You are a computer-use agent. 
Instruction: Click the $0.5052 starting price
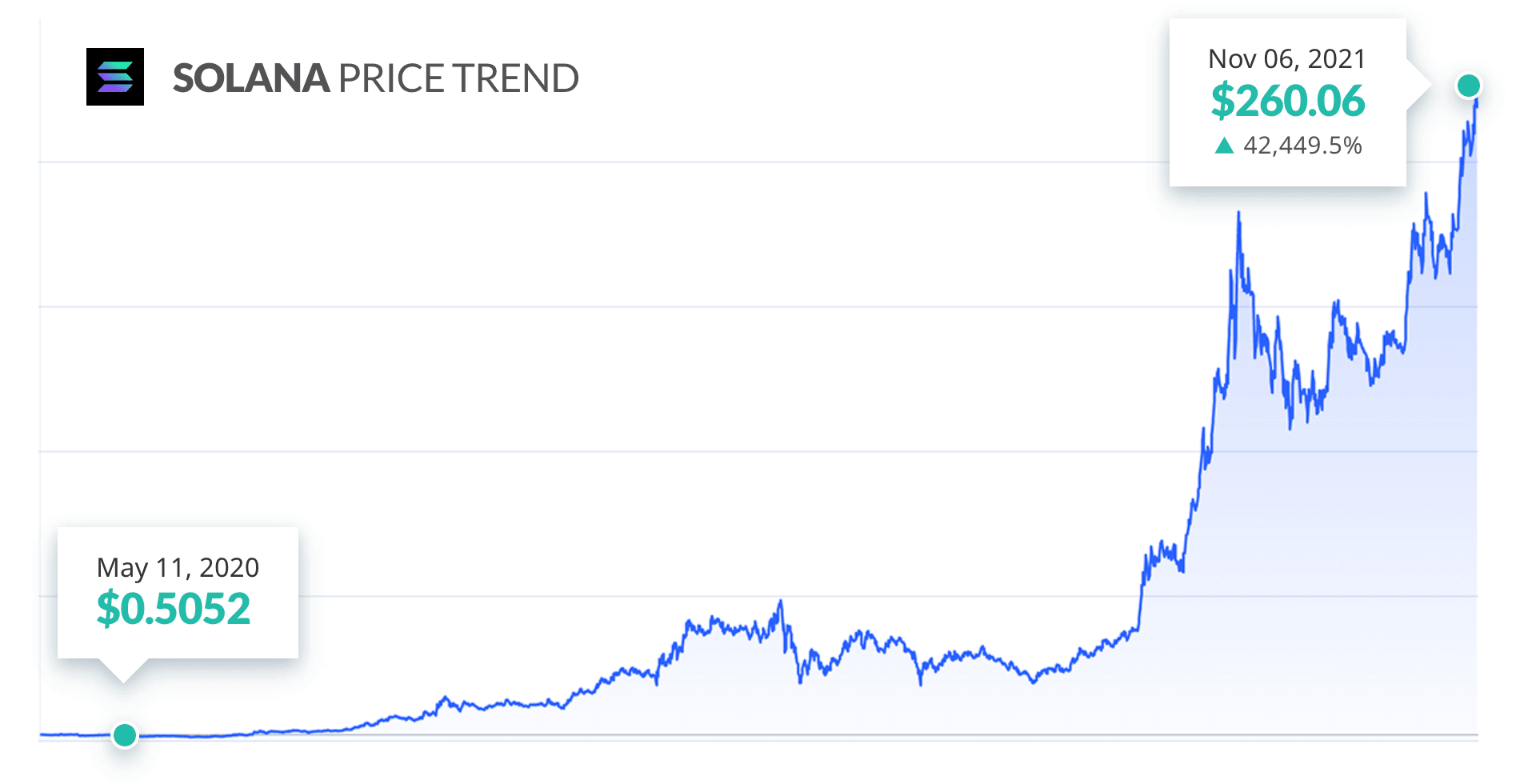coord(174,609)
